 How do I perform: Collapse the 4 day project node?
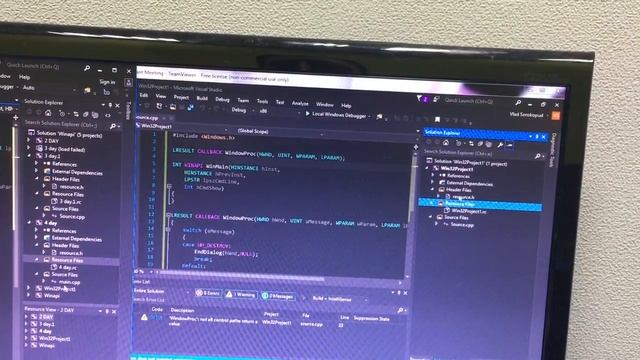(x=29, y=222)
